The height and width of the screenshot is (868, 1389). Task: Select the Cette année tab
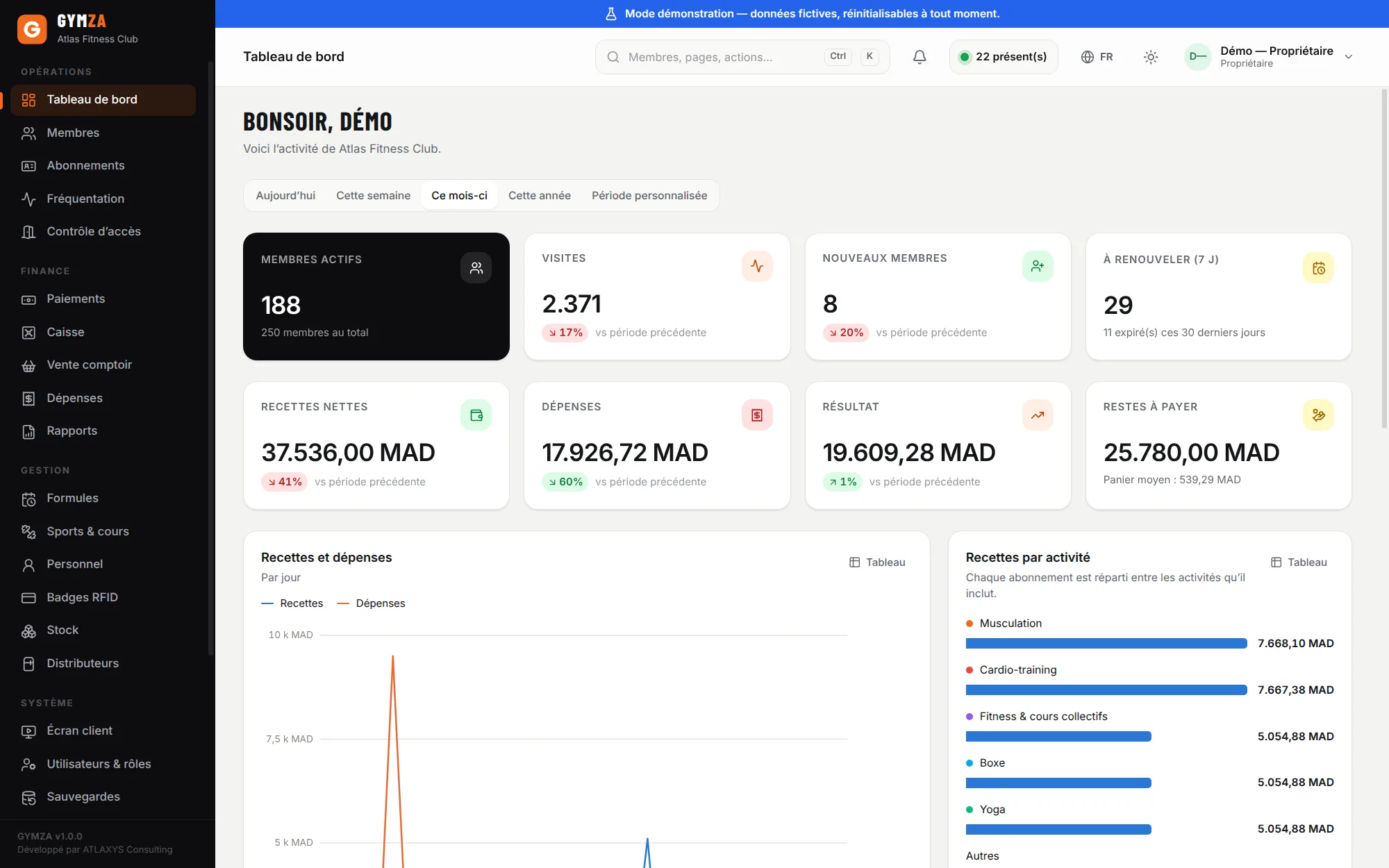(x=540, y=196)
